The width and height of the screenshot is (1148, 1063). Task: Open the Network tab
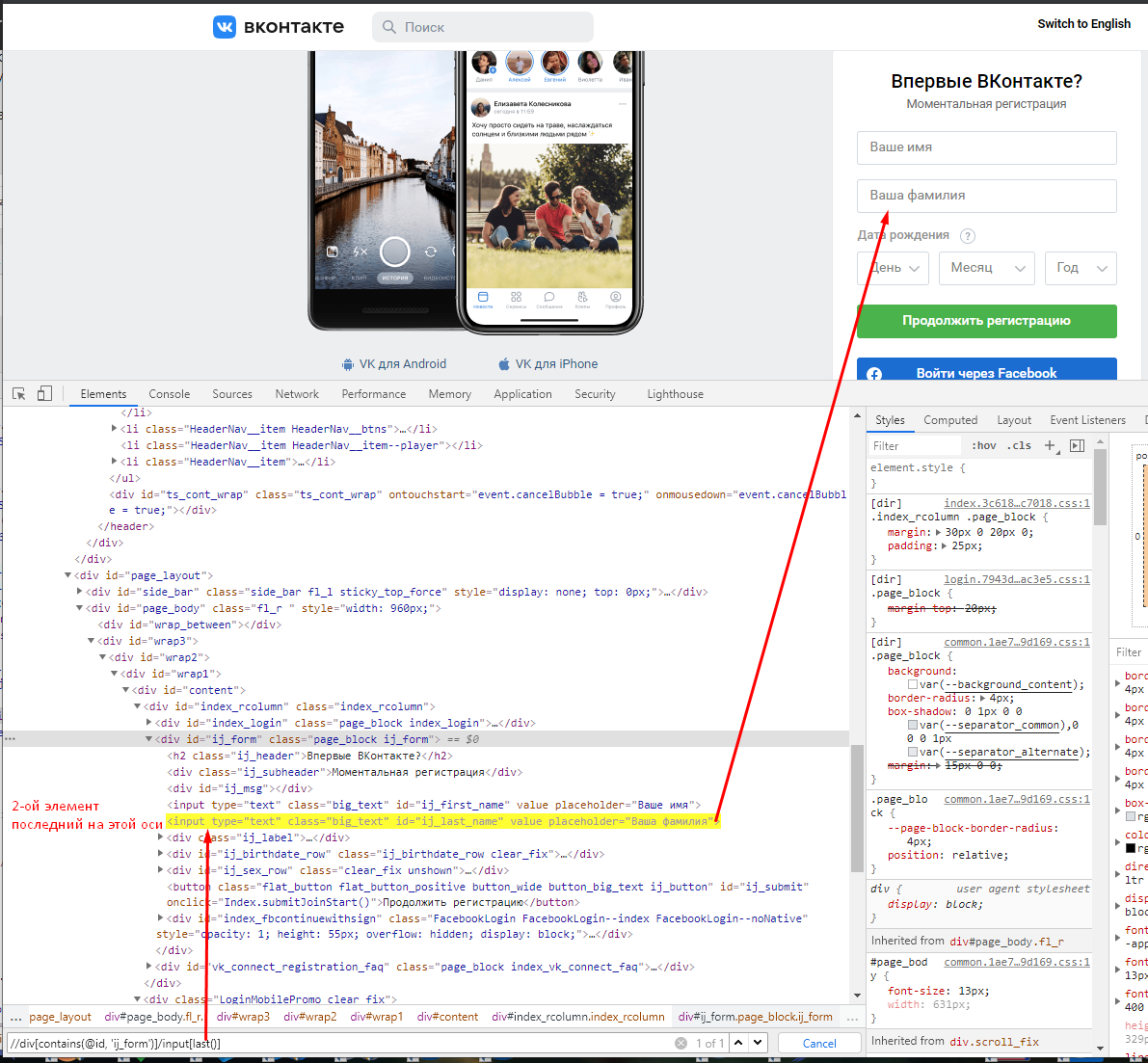click(x=297, y=394)
